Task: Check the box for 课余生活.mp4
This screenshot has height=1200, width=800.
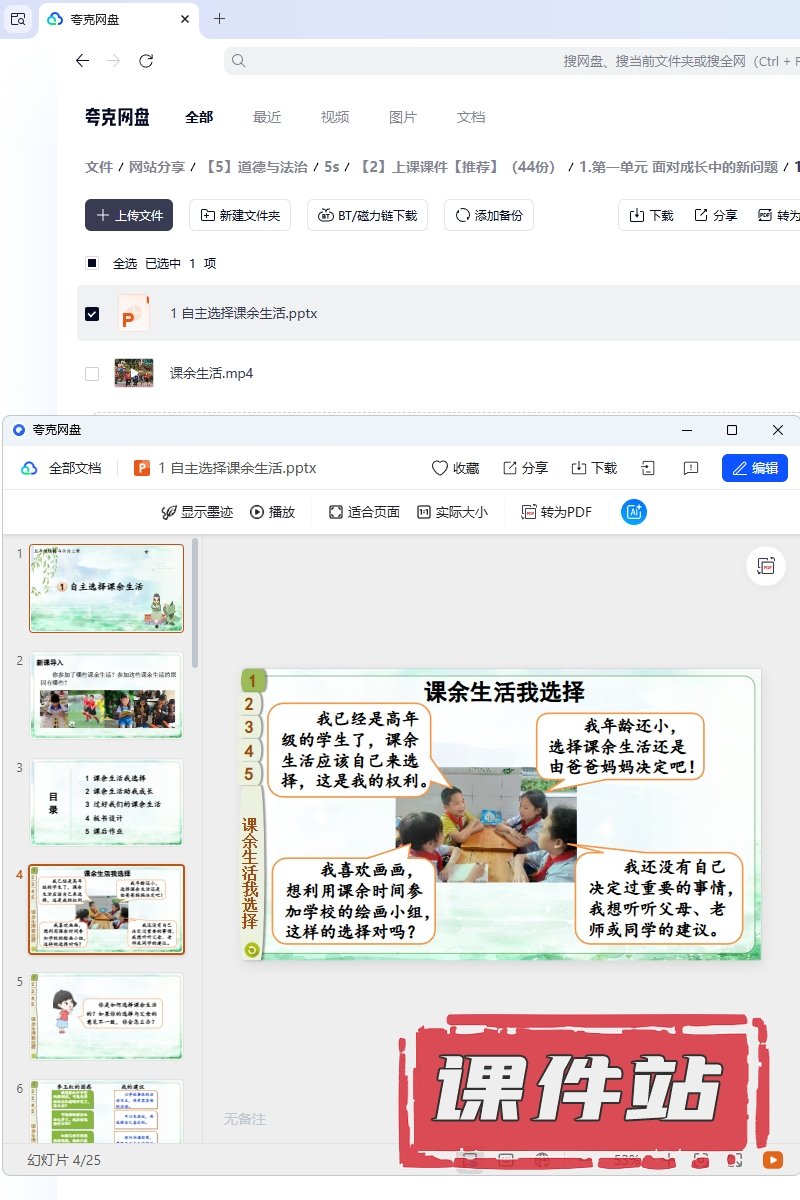Action: [x=92, y=374]
